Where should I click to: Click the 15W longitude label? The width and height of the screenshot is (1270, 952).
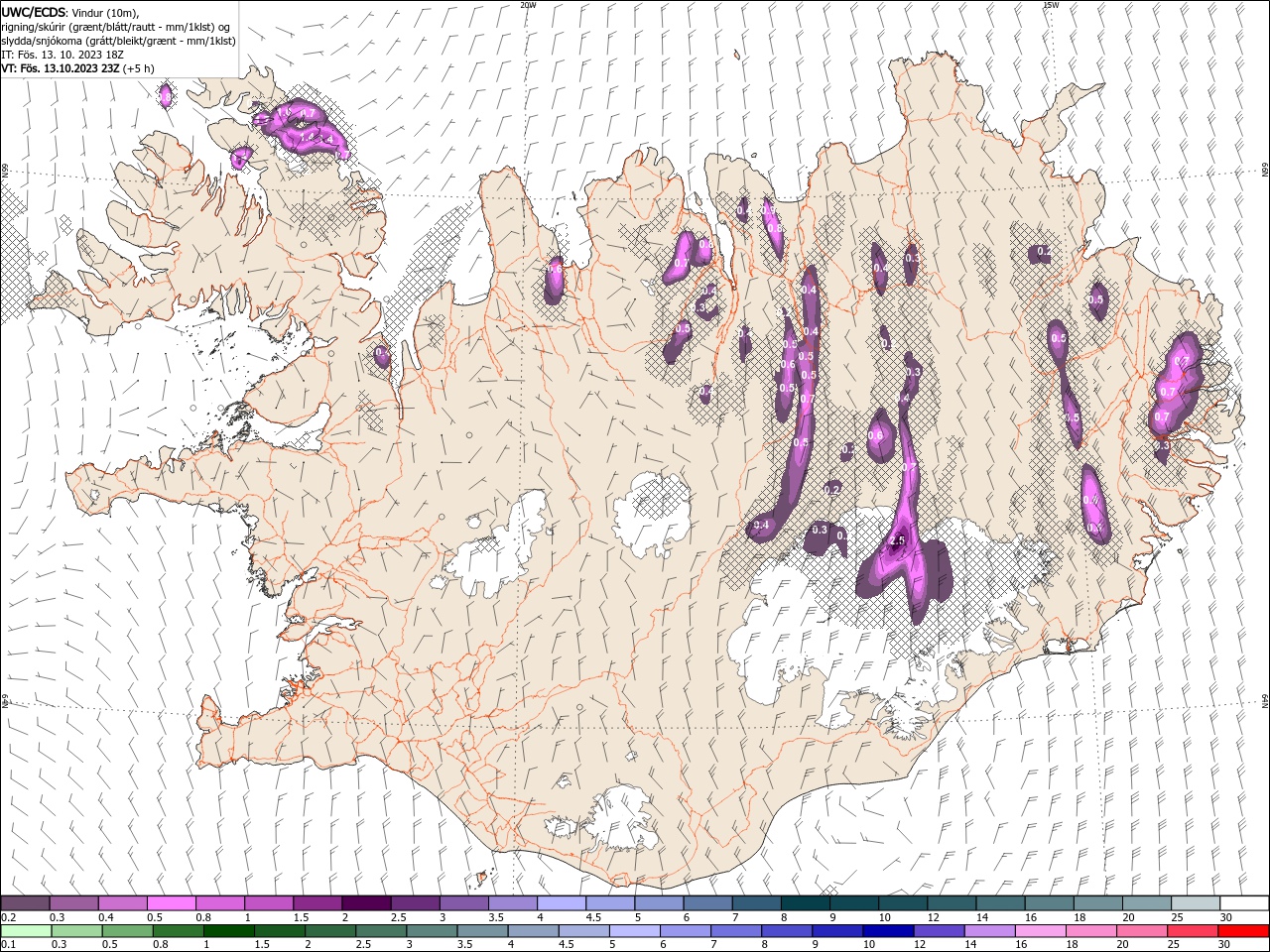coord(1051,5)
